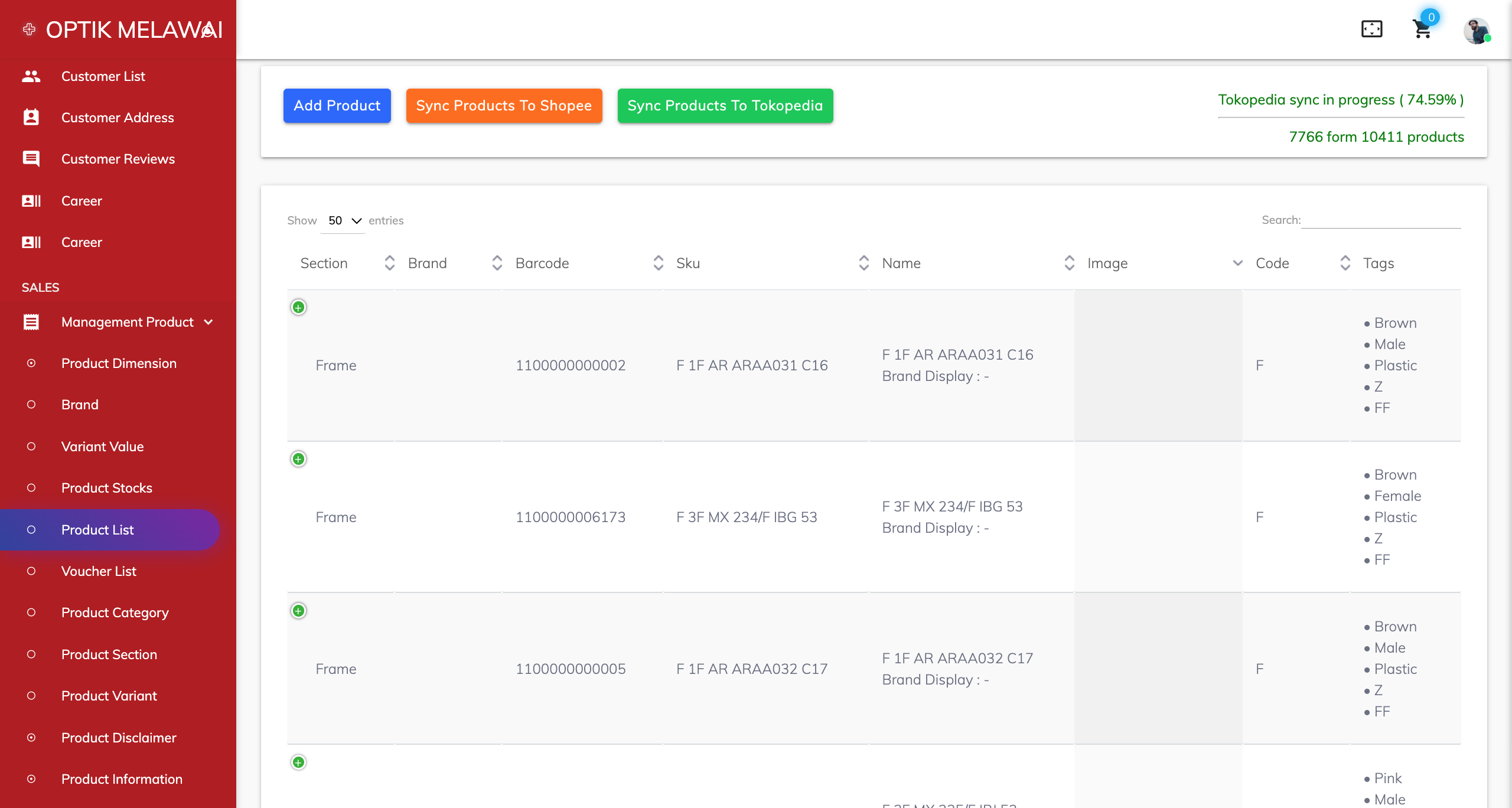Click the Tokopedia sync progress bar
The image size is (1512, 808).
coord(1341,118)
